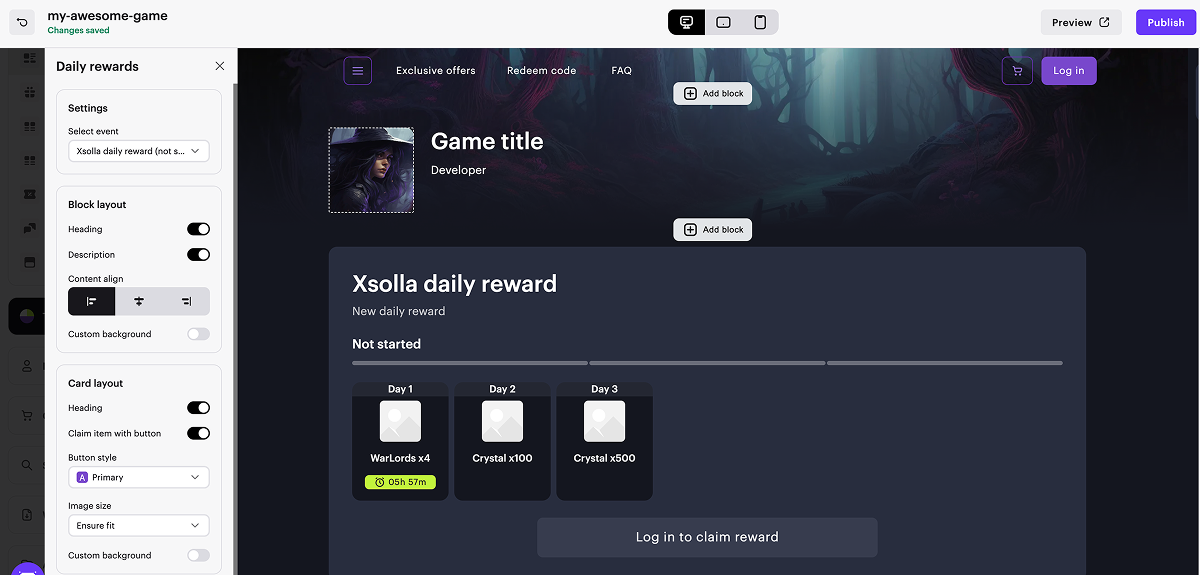Switch to desktop preview device icon
Image resolution: width=1200 pixels, height=575 pixels.
686,22
